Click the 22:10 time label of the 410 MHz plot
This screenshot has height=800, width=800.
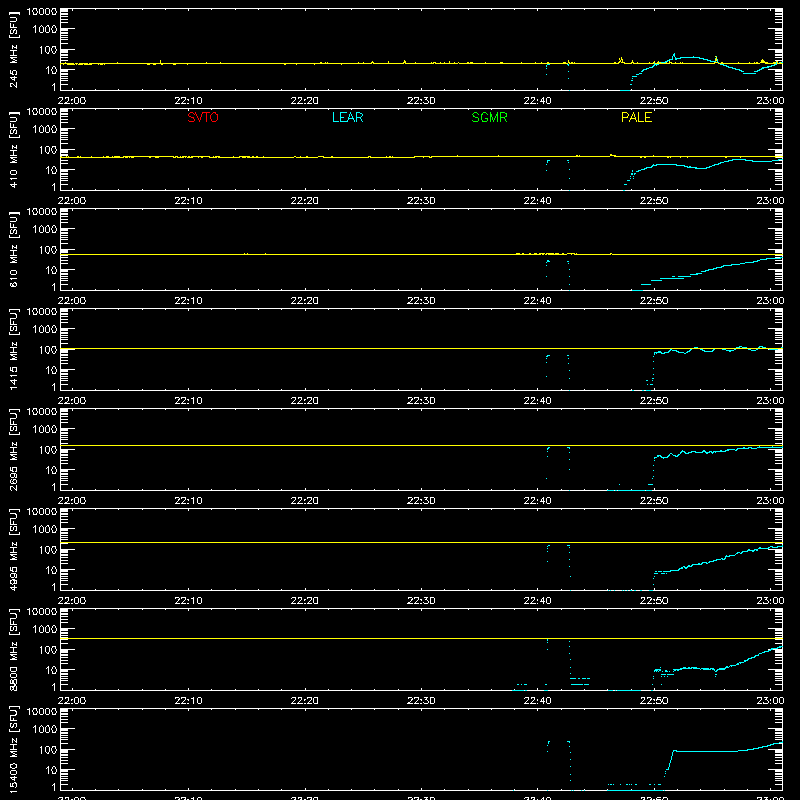pos(188,201)
